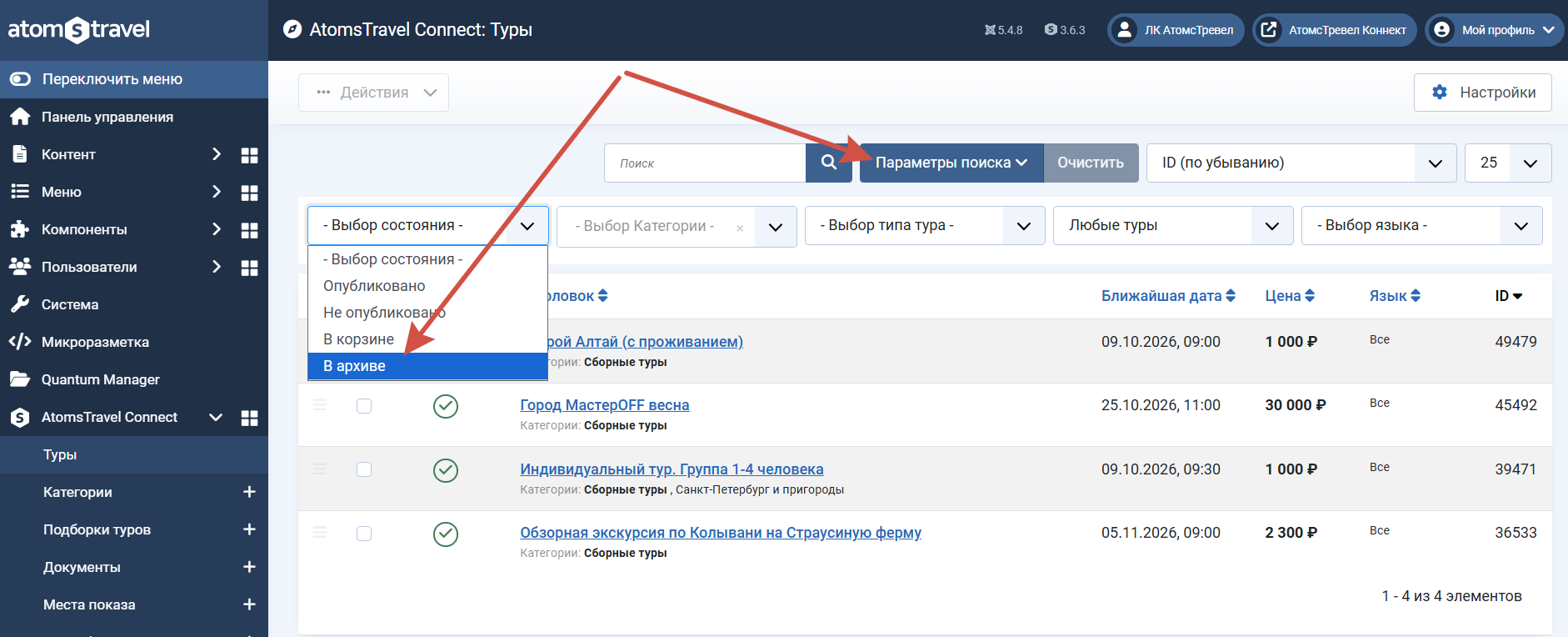Image resolution: width=1568 pixels, height=637 pixels.
Task: Add new Документы item with plus
Action: (x=249, y=567)
